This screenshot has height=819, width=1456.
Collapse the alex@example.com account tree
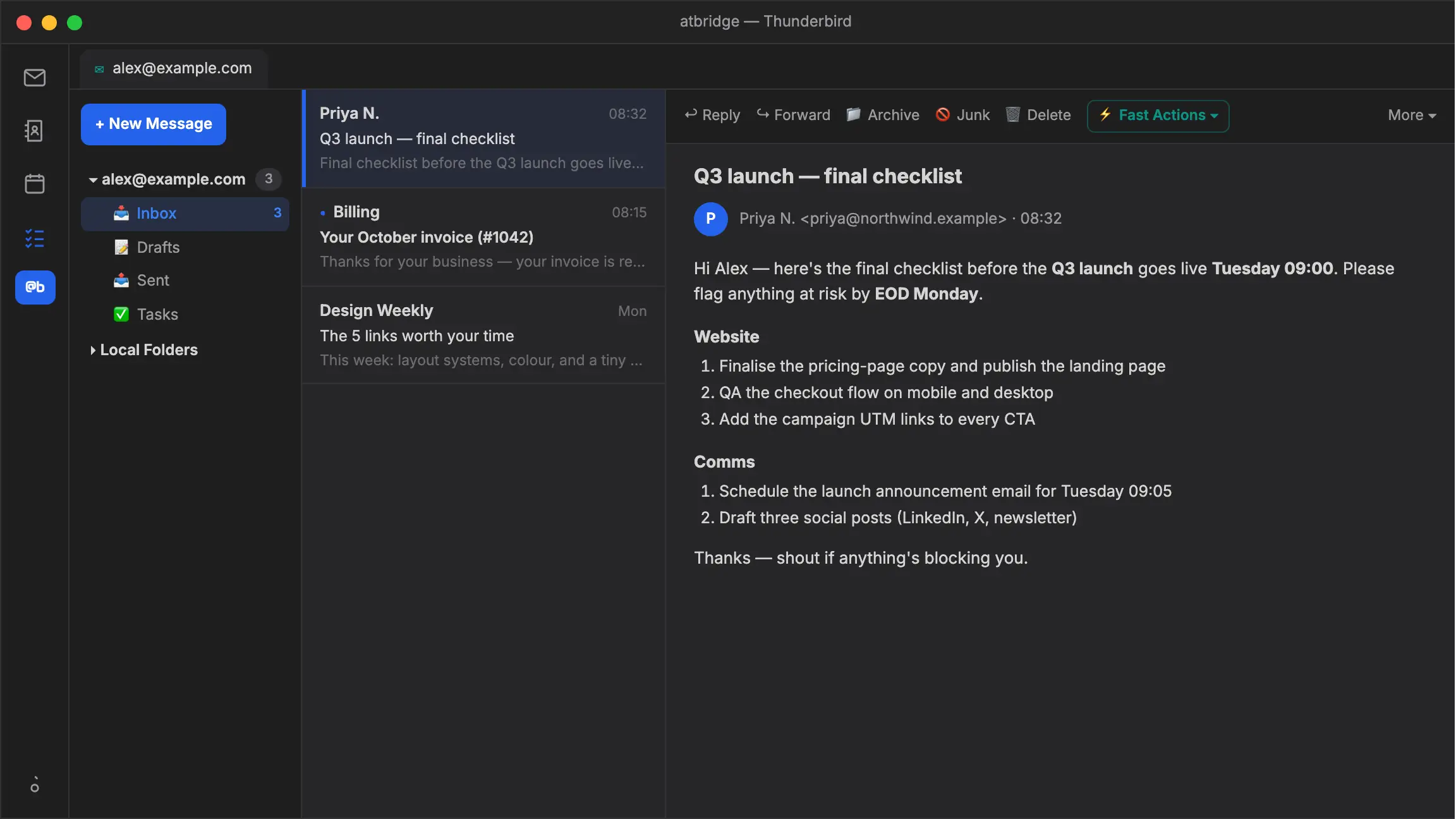[x=93, y=180]
